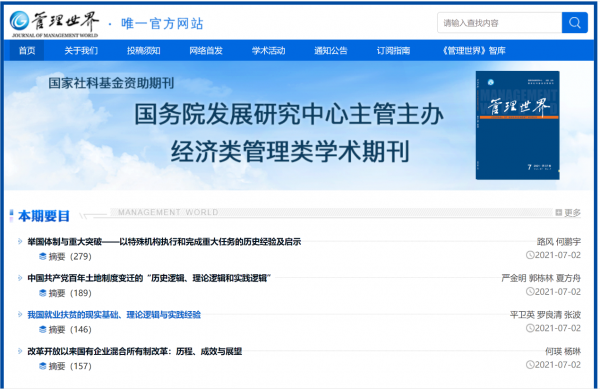This screenshot has height=389, width=600.
Task: Click the blue search magnifier button
Action: [x=574, y=23]
